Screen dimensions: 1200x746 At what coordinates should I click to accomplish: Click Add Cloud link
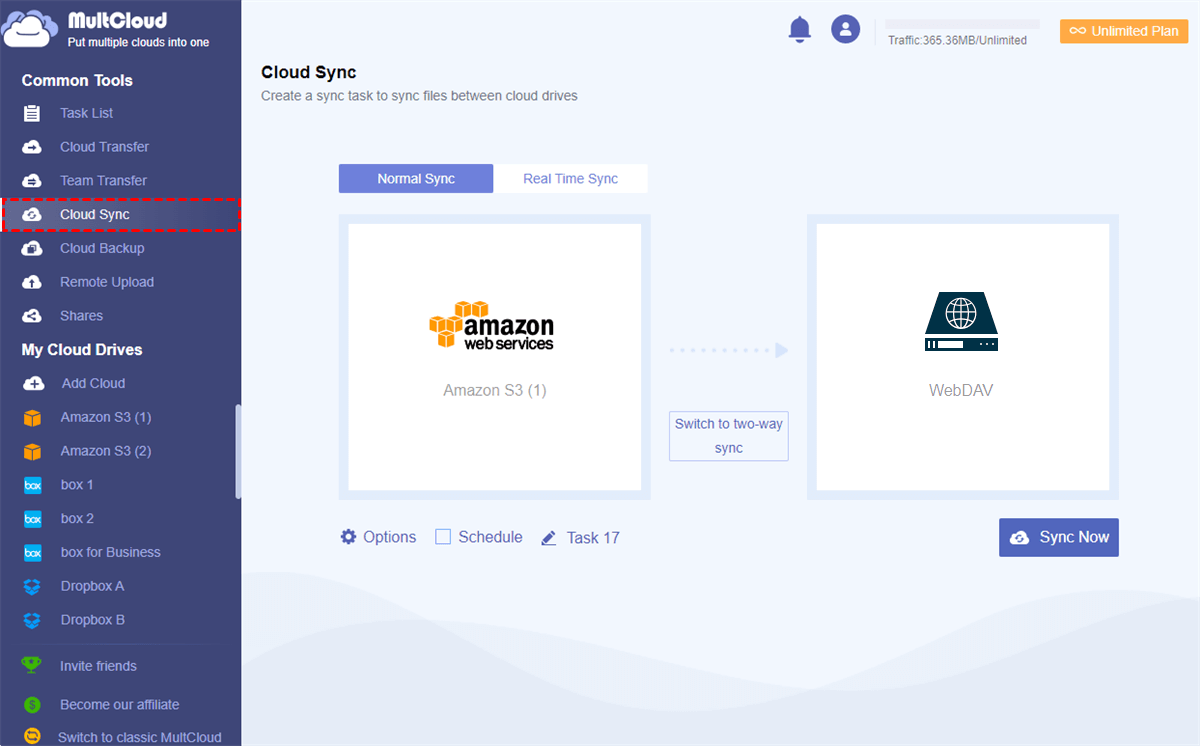tap(93, 383)
